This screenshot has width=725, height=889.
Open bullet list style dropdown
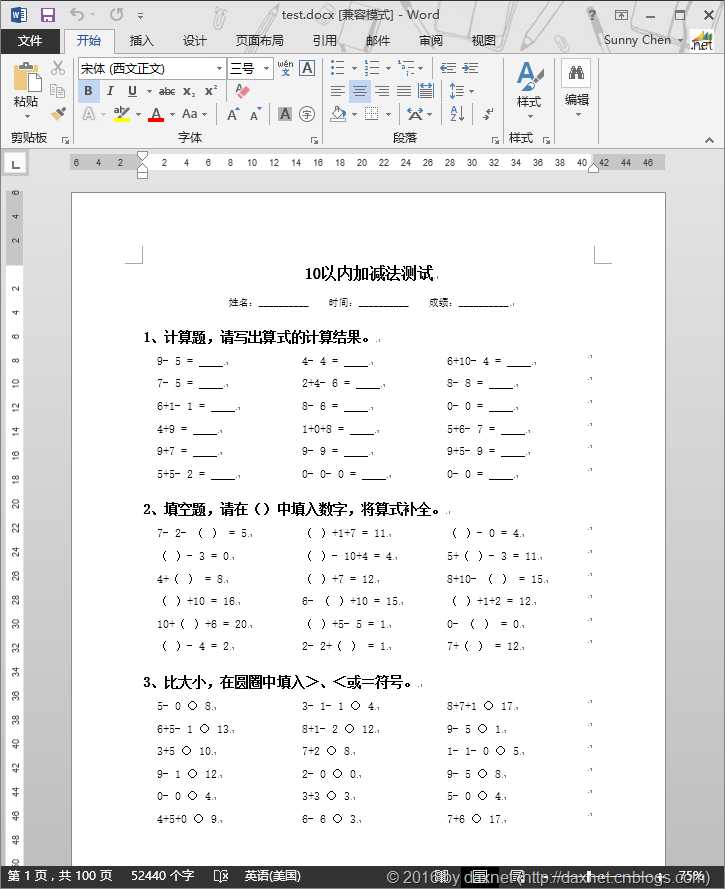click(354, 69)
